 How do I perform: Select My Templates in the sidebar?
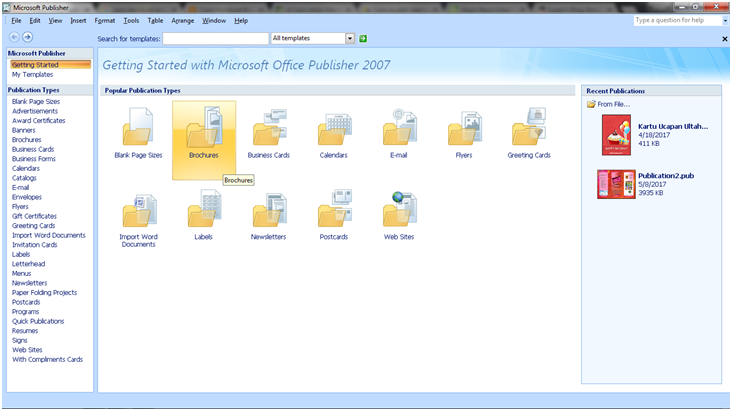32,74
